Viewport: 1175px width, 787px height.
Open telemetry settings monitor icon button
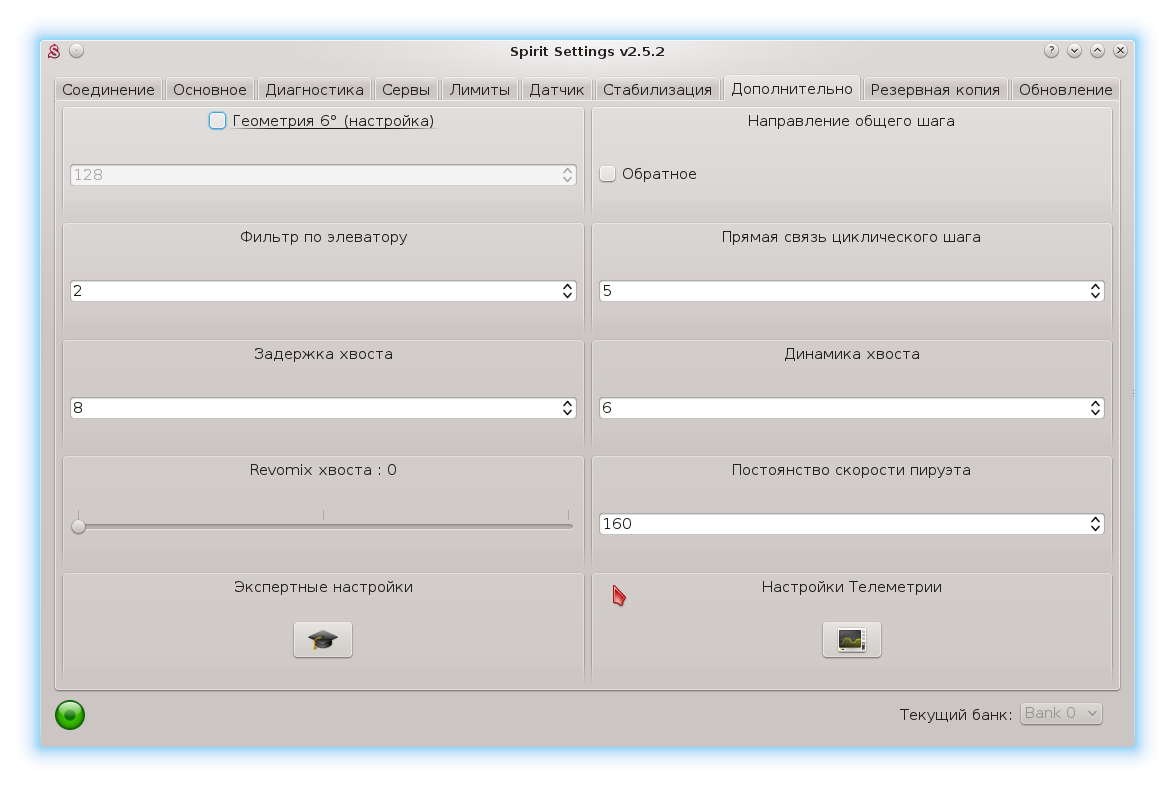coord(851,639)
